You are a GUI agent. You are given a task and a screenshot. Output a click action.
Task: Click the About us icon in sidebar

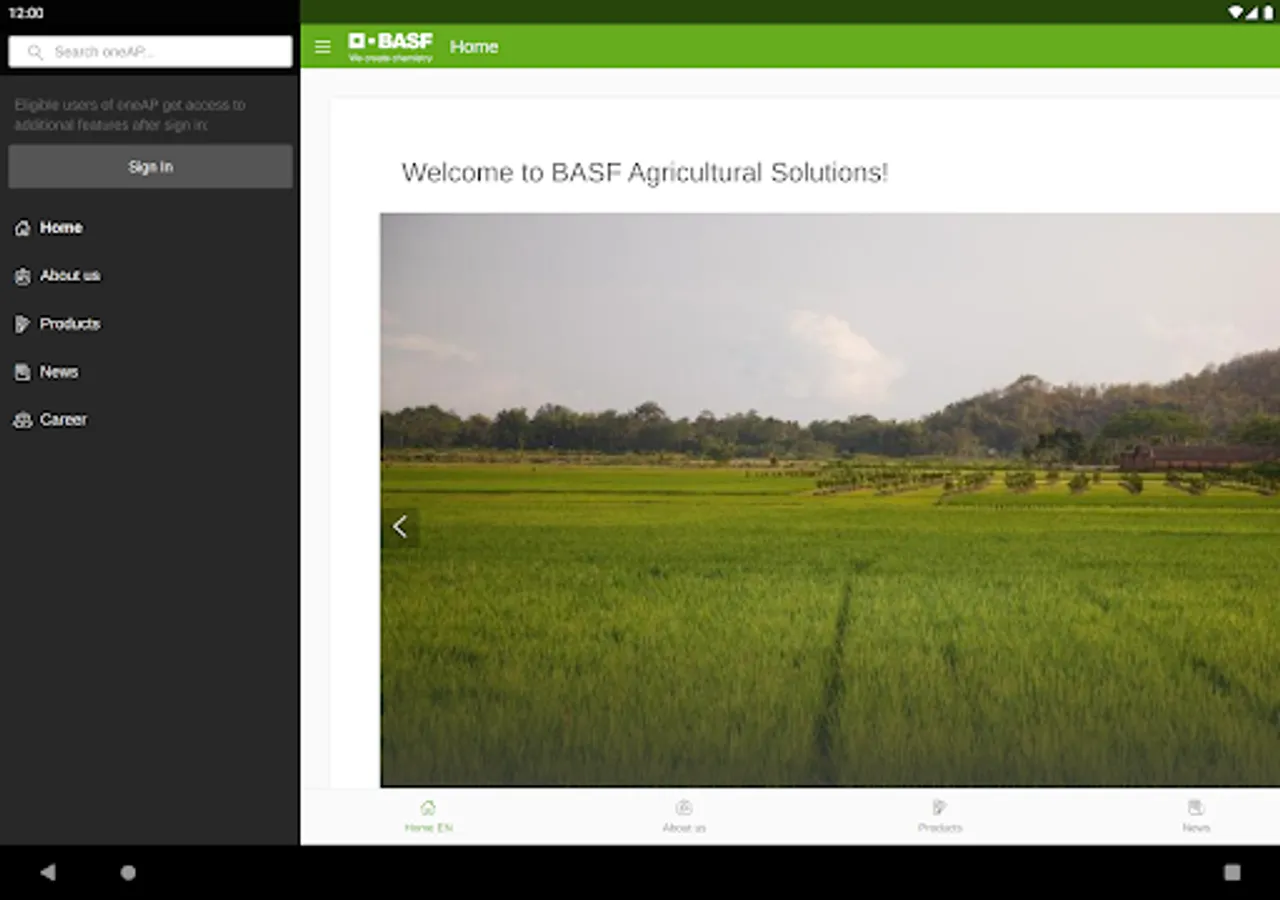point(22,276)
